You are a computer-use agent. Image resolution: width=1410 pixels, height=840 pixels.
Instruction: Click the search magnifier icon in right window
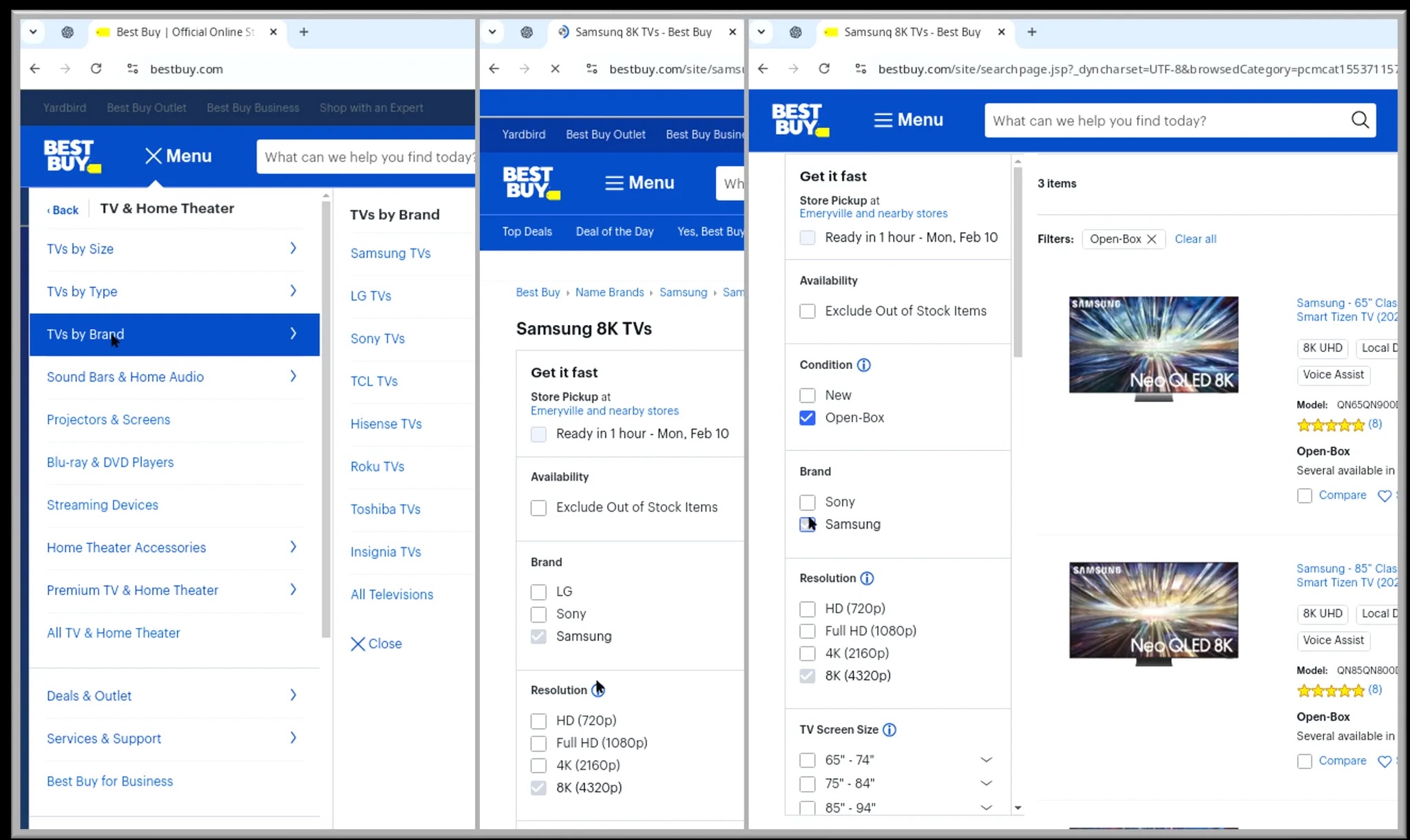coord(1359,120)
